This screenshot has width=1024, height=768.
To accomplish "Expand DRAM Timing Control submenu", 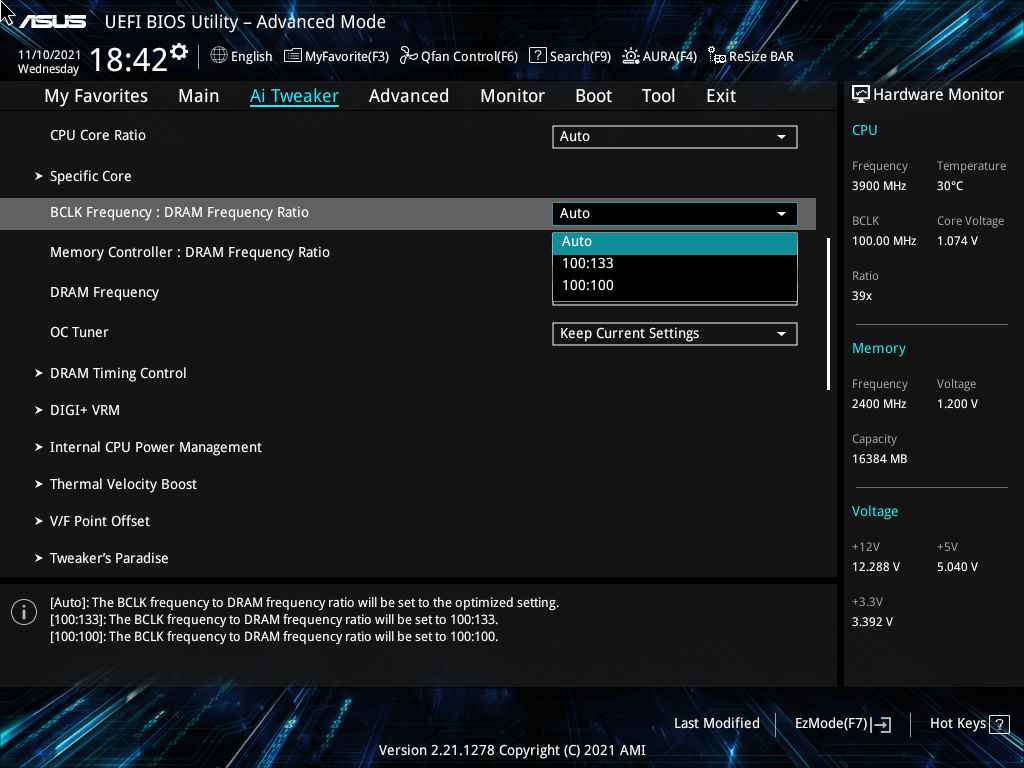I will (118, 374).
